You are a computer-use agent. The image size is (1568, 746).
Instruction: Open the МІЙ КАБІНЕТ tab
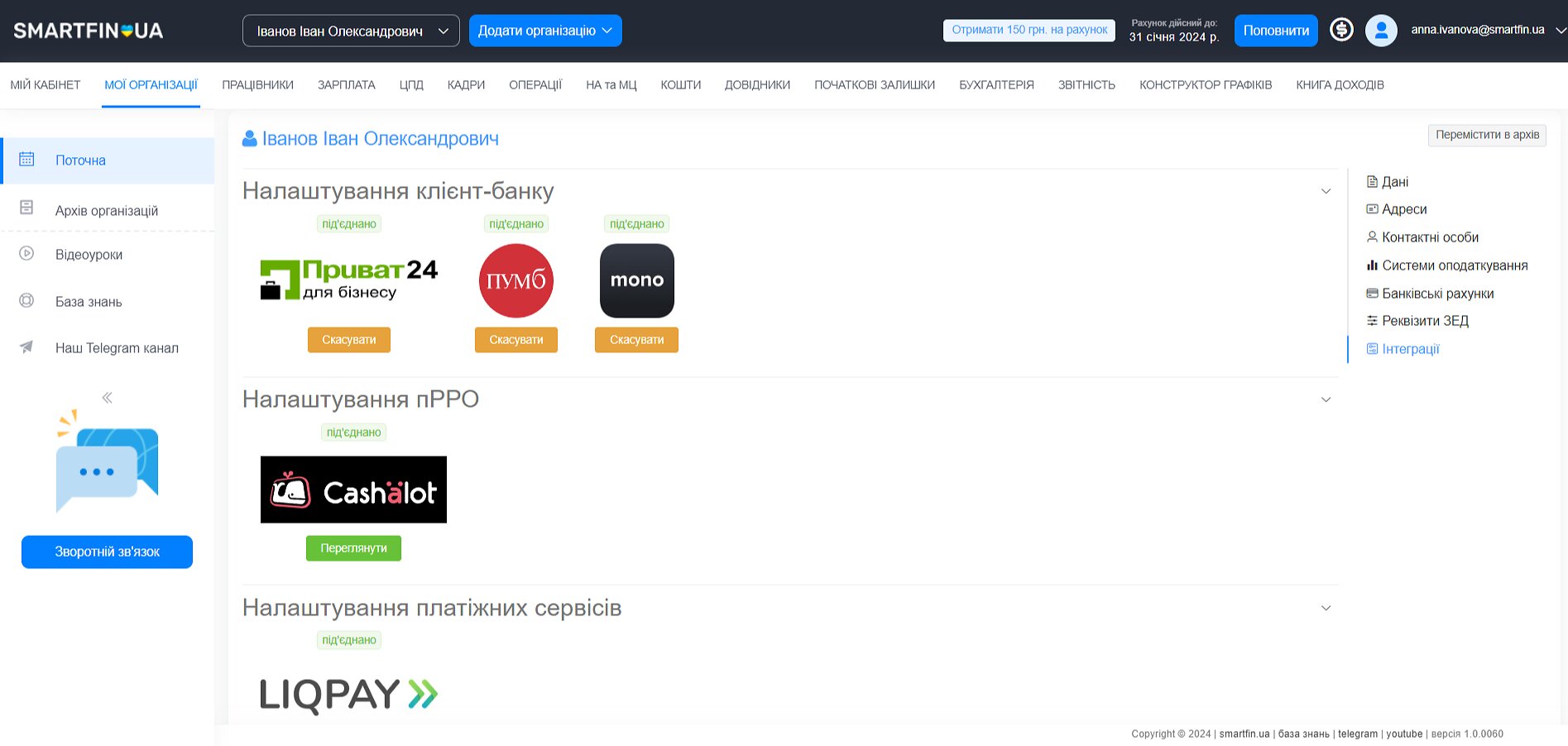click(46, 84)
